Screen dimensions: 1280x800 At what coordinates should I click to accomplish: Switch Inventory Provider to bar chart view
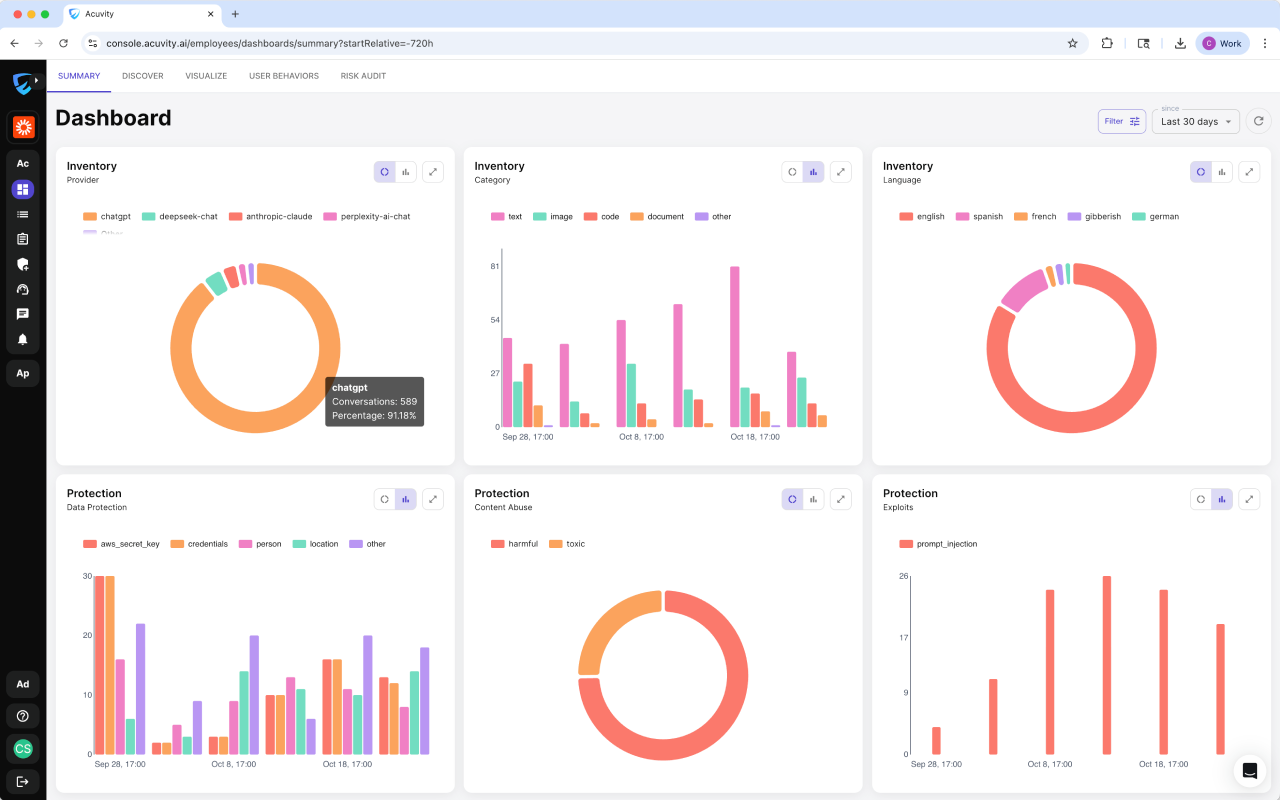(x=406, y=172)
